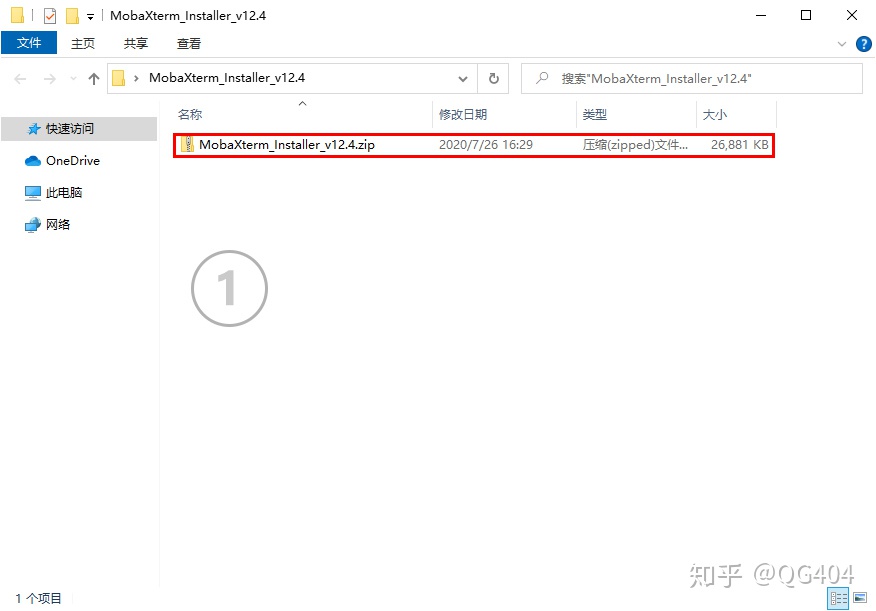Click the MobaXterm_Installer_v12.4 breadcrumb path
The height and width of the screenshot is (611, 876).
(227, 78)
